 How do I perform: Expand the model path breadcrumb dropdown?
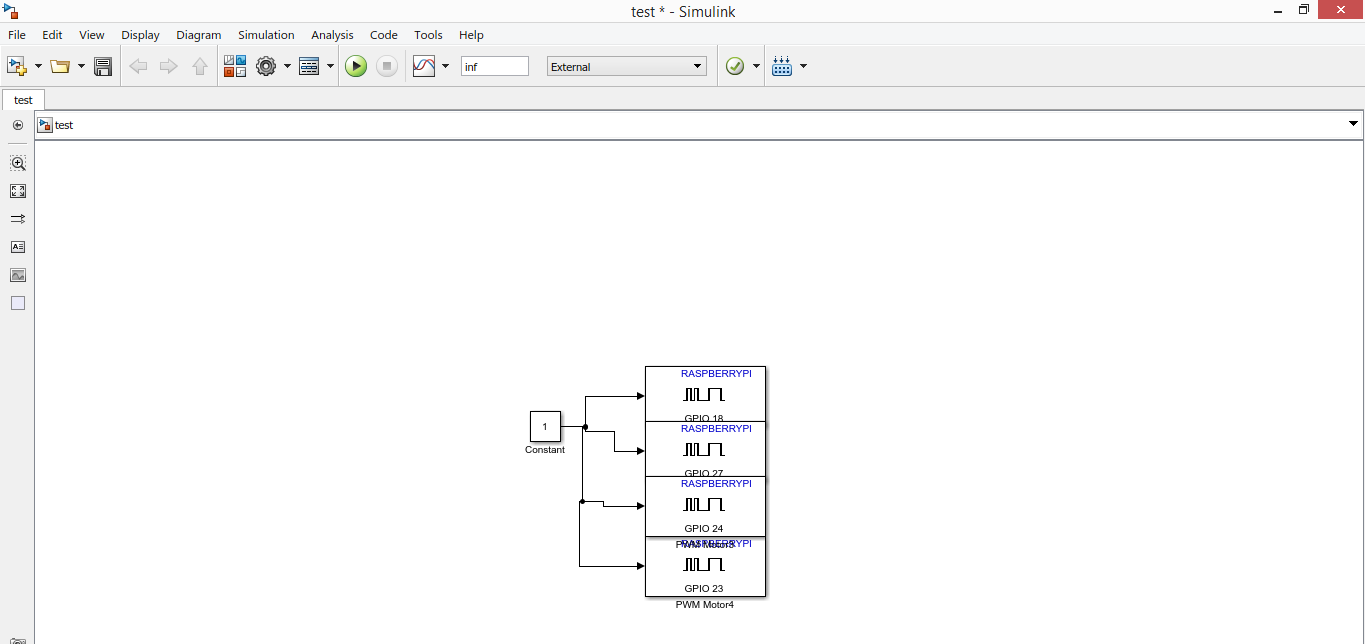(1353, 124)
